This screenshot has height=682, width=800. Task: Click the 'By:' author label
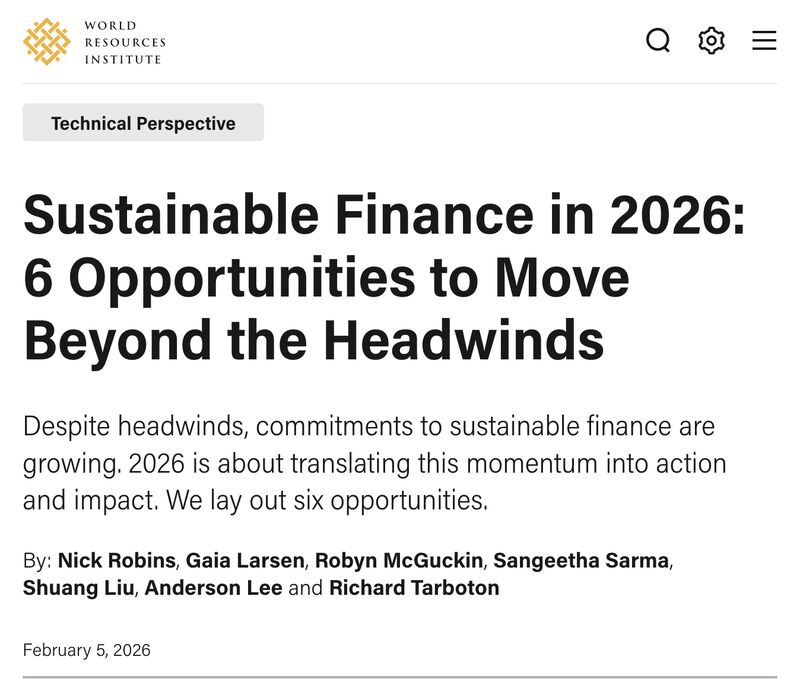coord(37,561)
